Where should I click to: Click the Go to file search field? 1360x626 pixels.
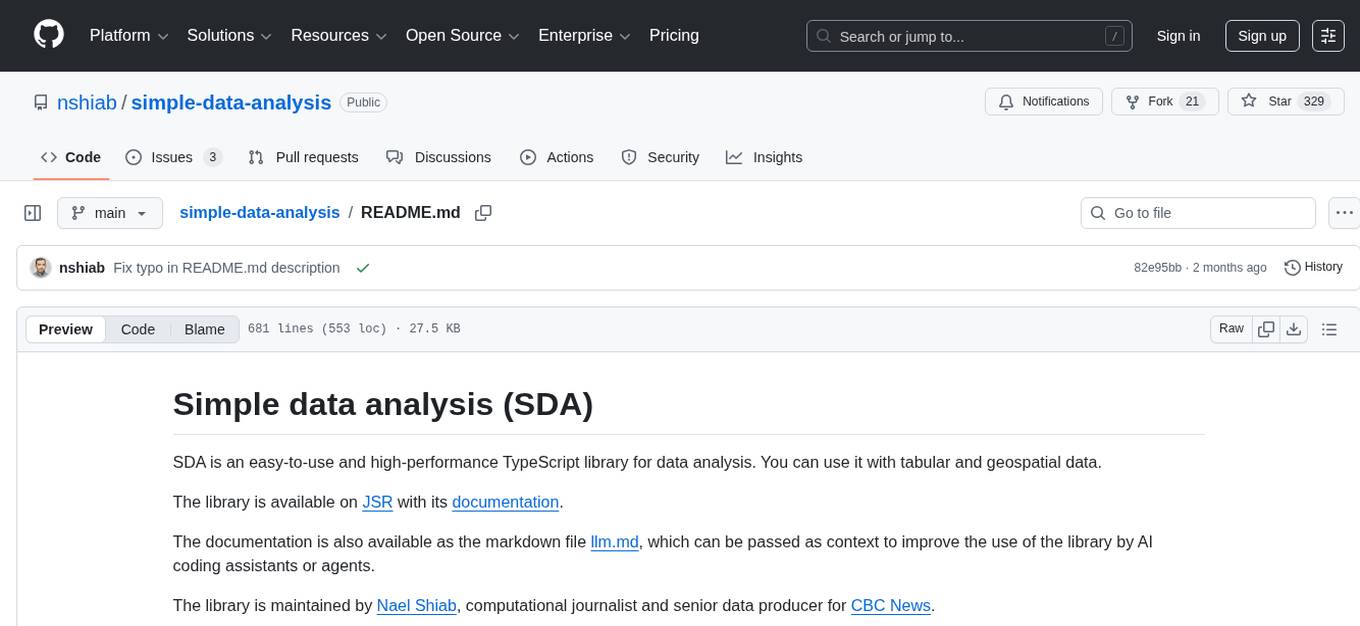(1197, 212)
